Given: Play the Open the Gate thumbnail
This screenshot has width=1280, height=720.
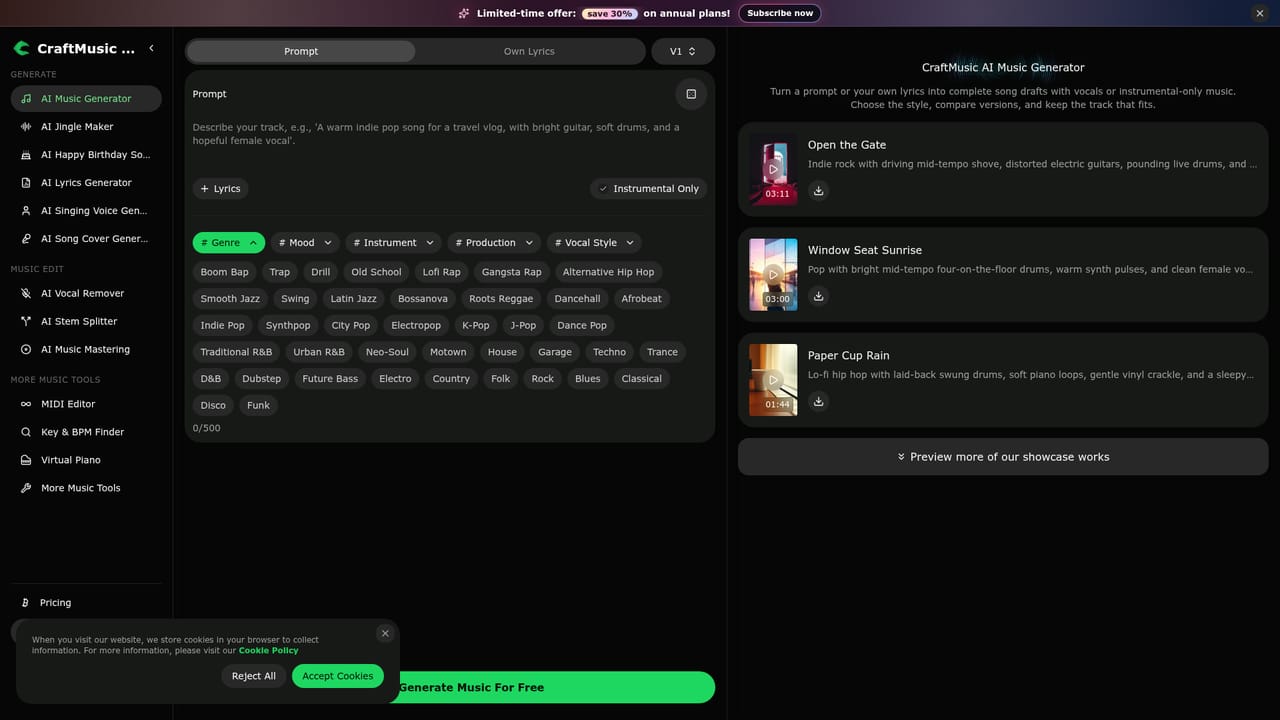Looking at the screenshot, I should pos(773,169).
